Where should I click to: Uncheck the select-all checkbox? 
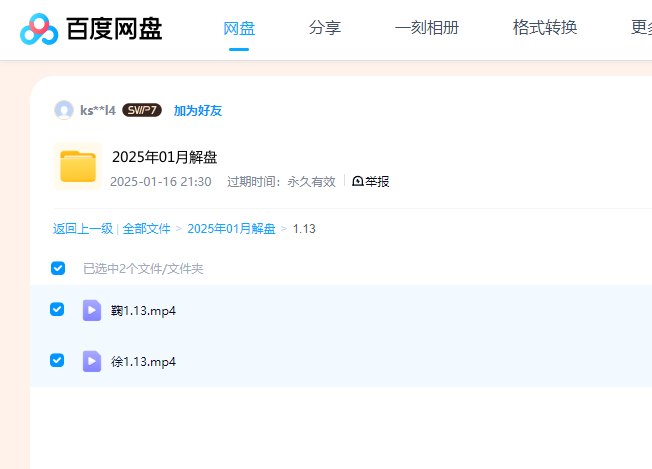point(58,268)
